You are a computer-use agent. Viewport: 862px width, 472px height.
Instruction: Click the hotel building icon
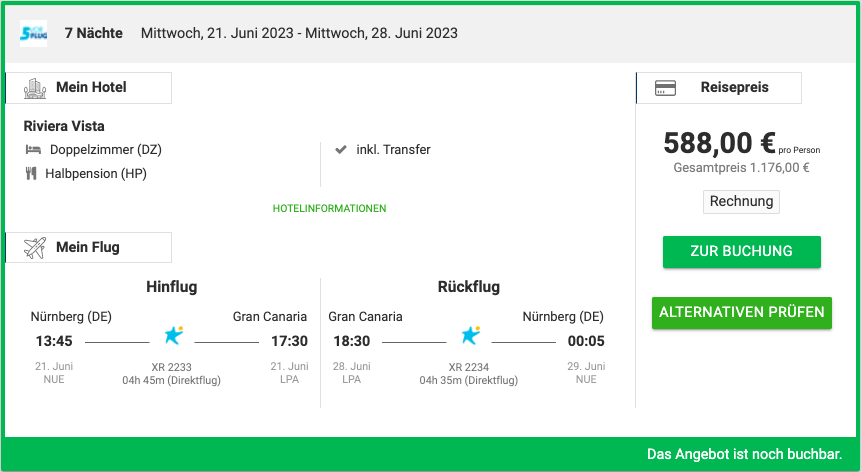click(x=35, y=88)
